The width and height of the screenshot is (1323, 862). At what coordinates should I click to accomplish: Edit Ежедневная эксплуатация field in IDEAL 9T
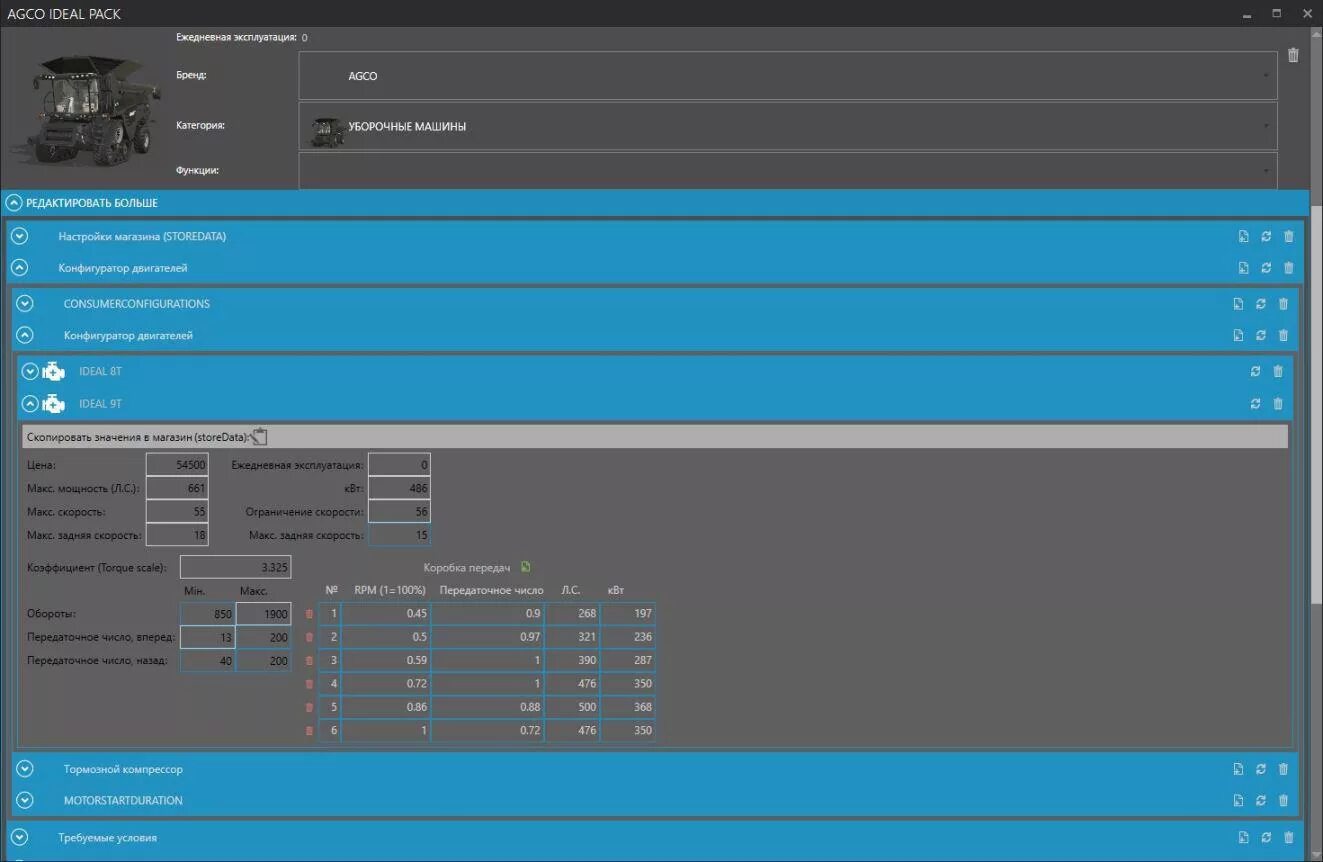[x=399, y=465]
